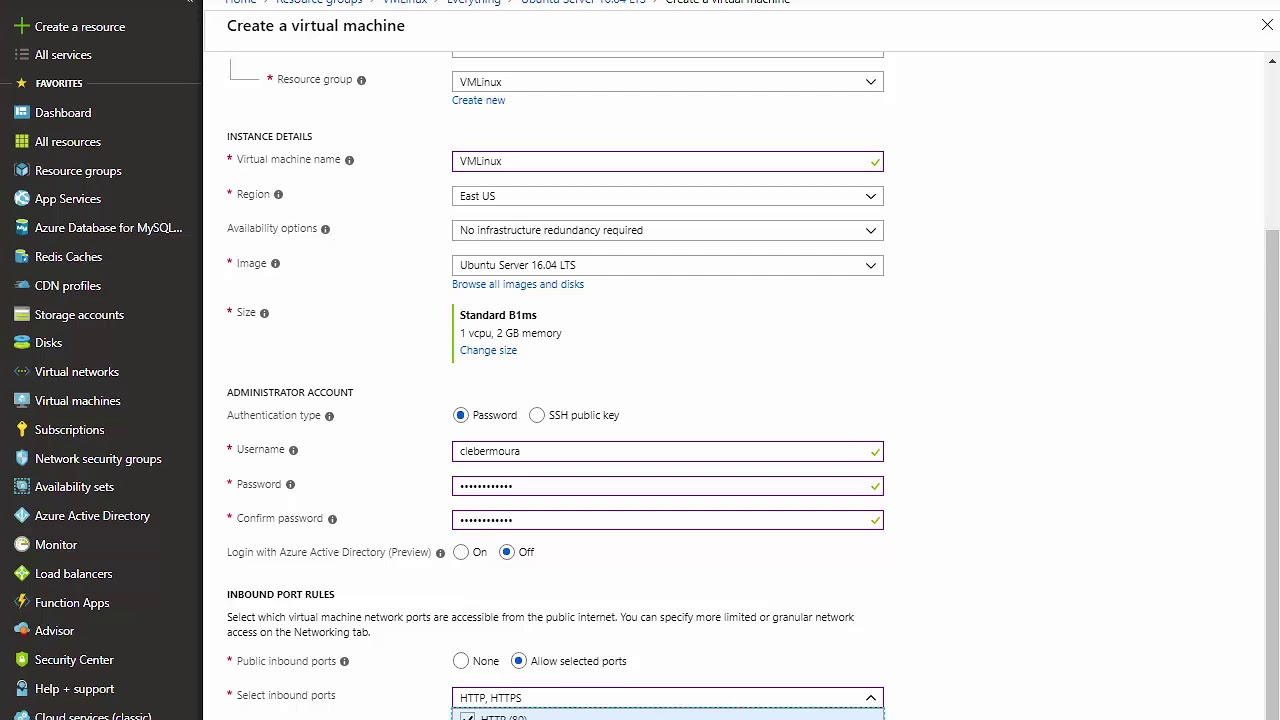Click info icon next to Resource group
This screenshot has width=1280, height=720.
tap(362, 80)
